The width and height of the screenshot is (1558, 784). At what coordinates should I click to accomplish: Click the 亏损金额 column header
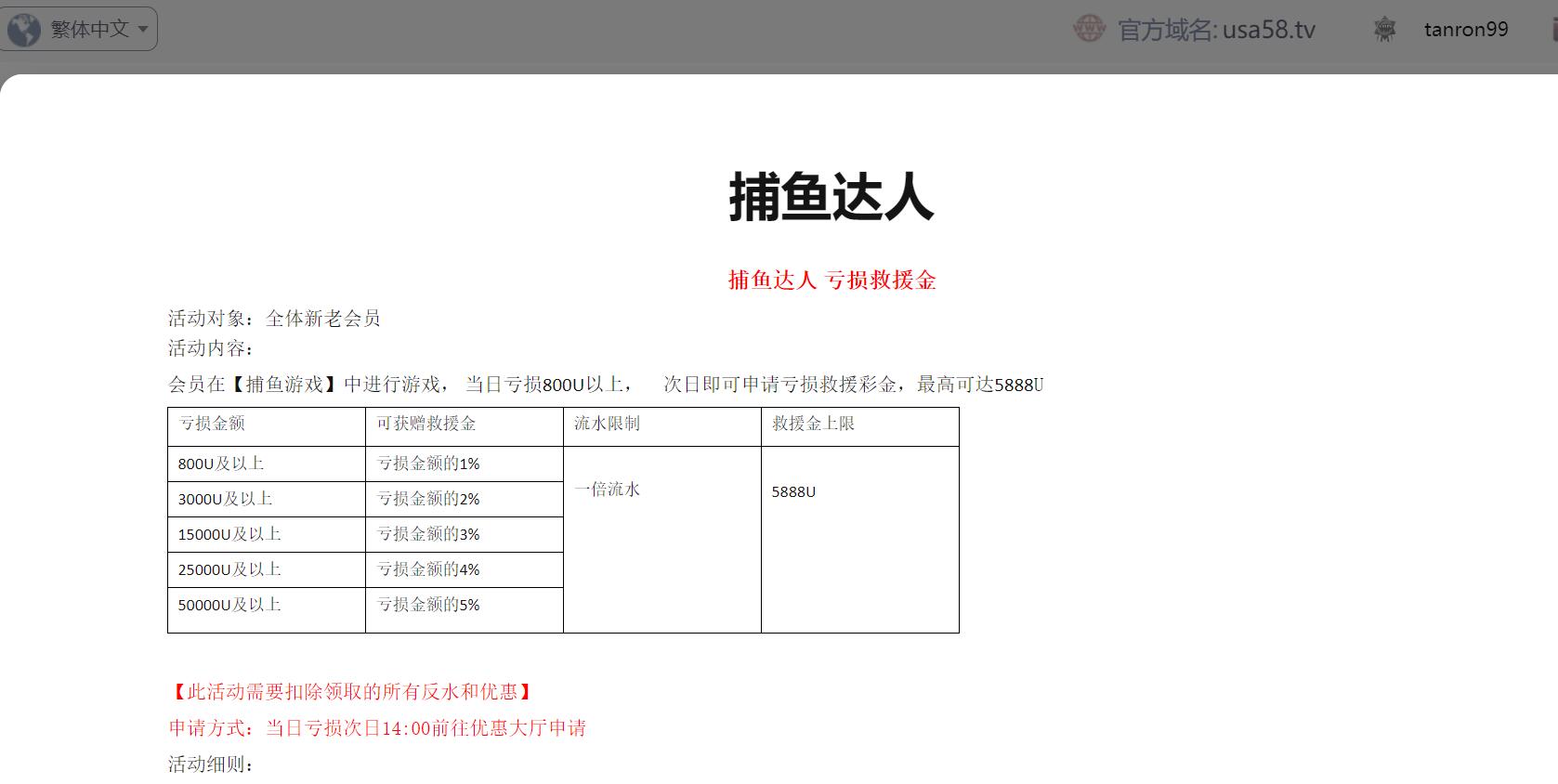point(267,426)
